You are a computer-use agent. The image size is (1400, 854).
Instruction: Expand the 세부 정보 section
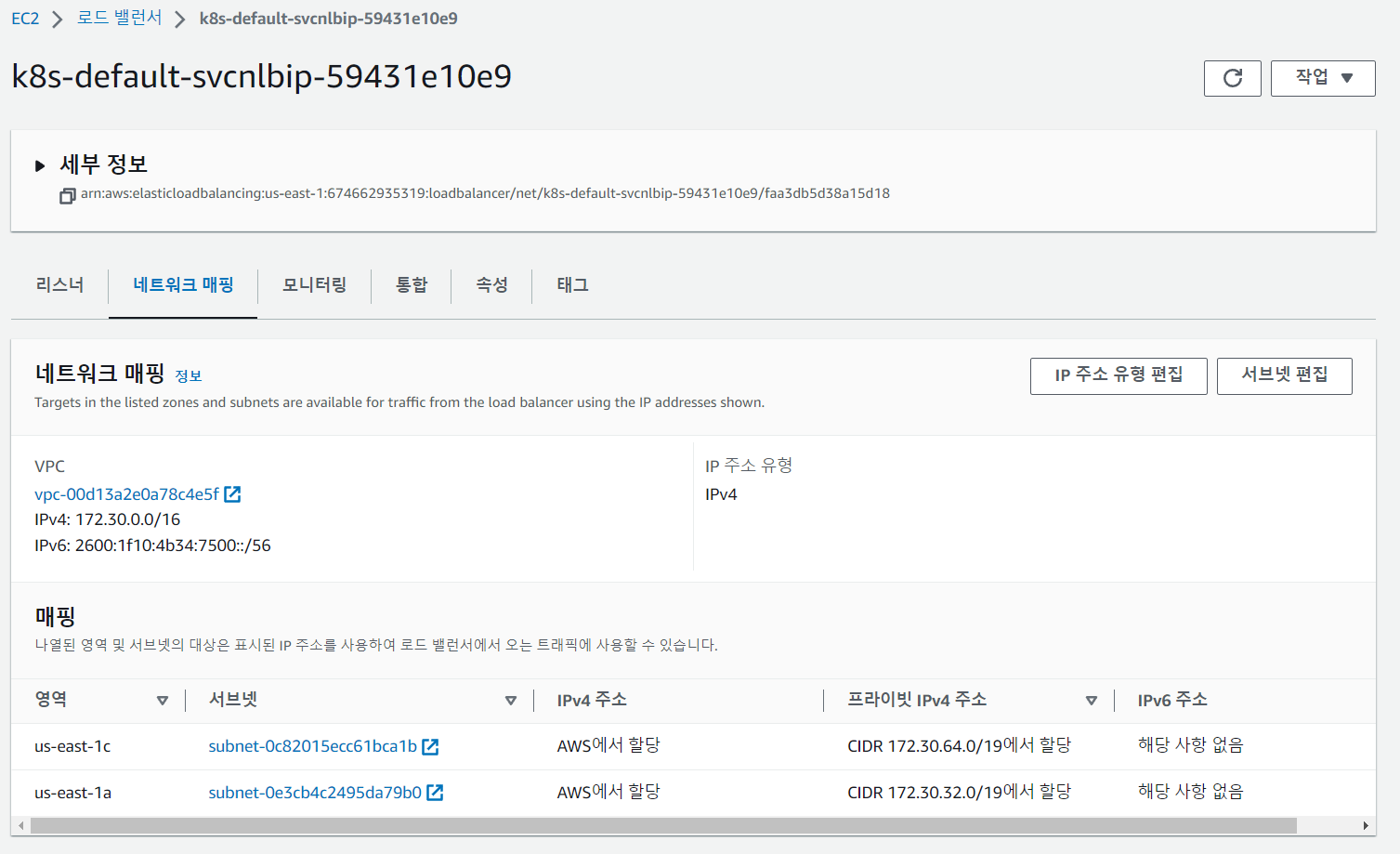[40, 165]
